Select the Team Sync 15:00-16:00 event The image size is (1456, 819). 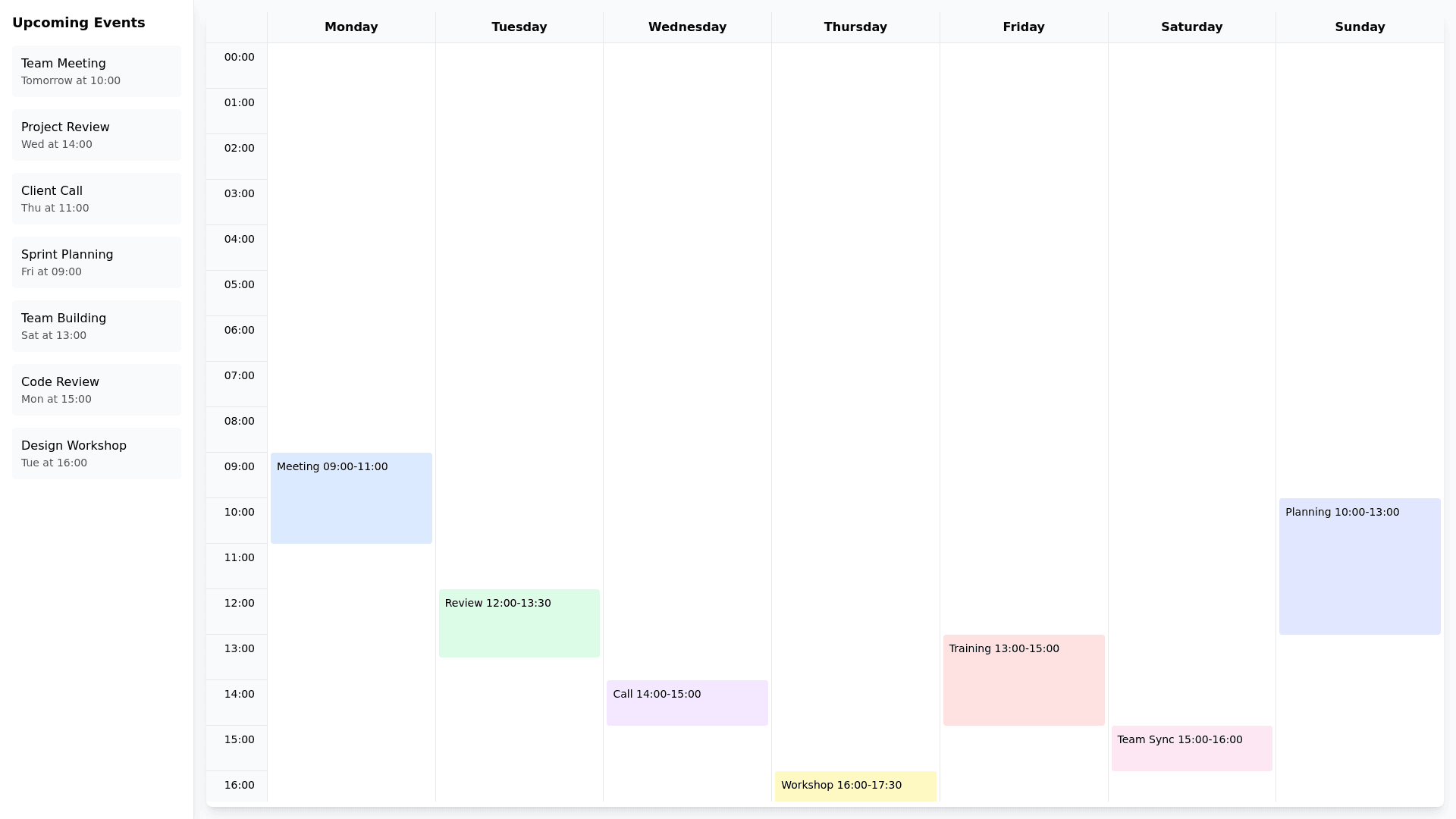click(x=1192, y=748)
